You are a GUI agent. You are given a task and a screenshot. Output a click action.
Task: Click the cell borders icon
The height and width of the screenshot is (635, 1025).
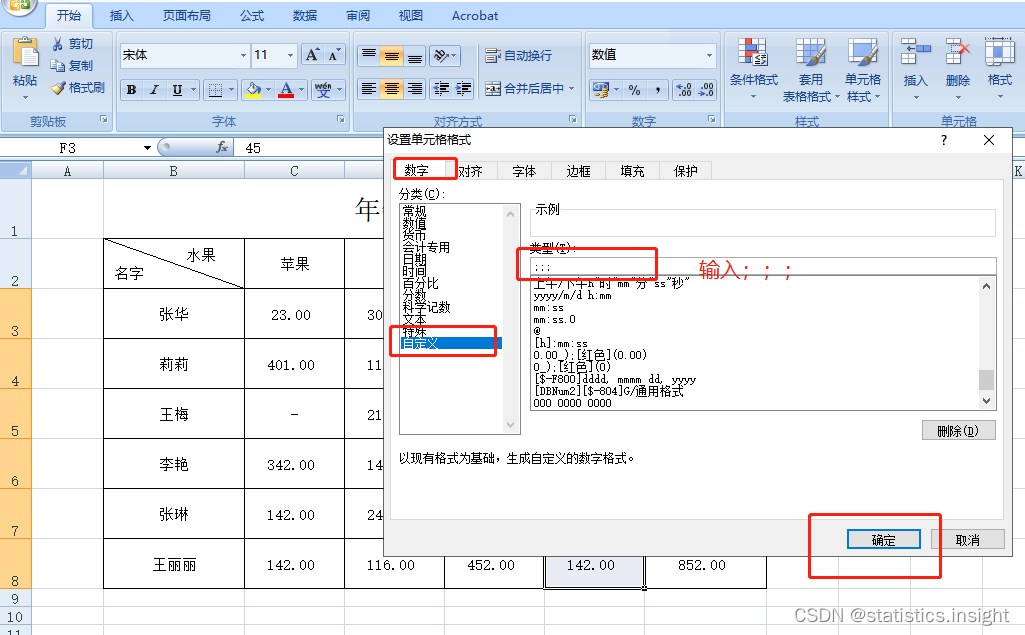[215, 90]
